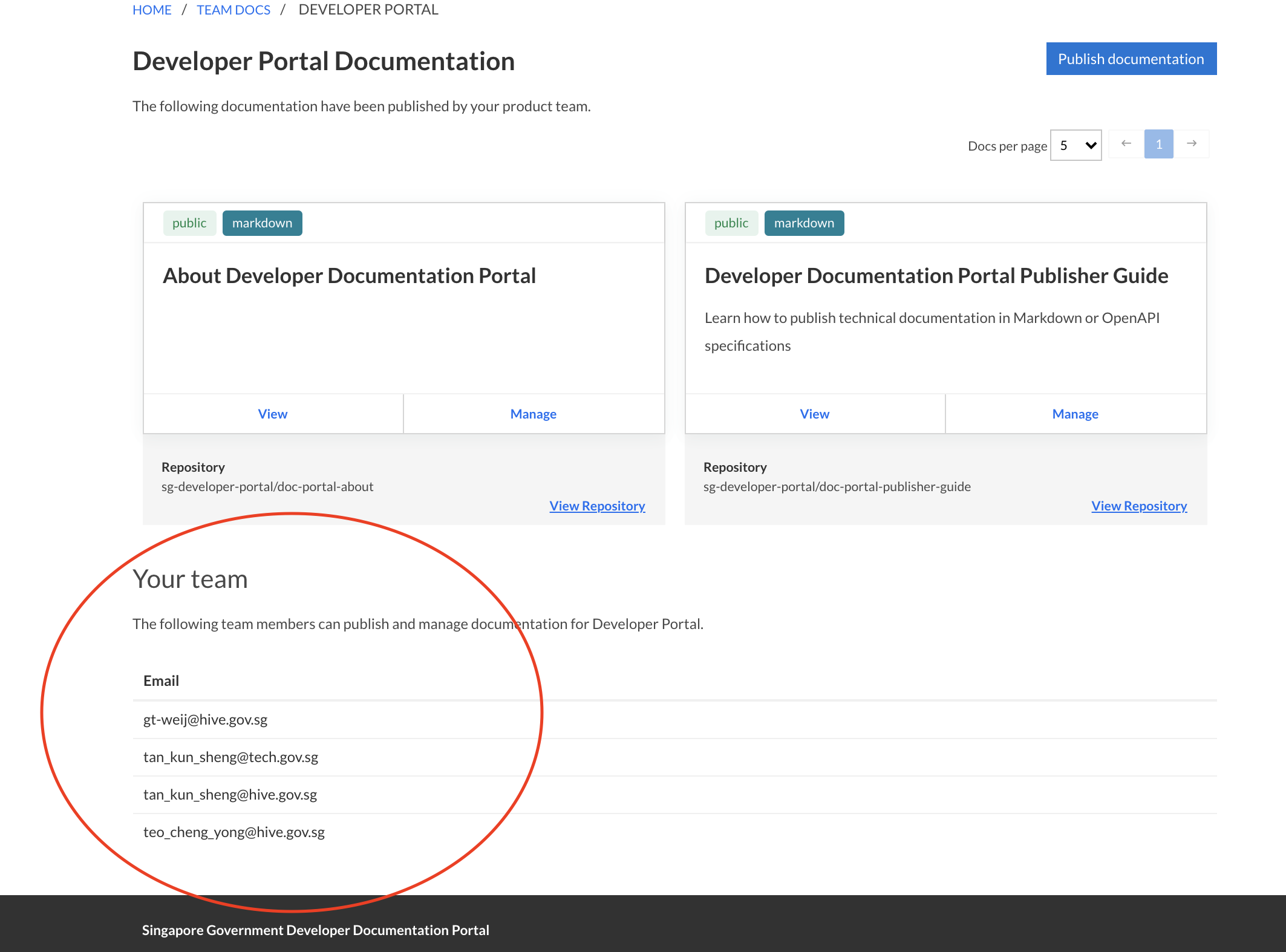Navigate to HOME breadcrumb
Viewport: 1286px width, 952px height.
[x=152, y=9]
